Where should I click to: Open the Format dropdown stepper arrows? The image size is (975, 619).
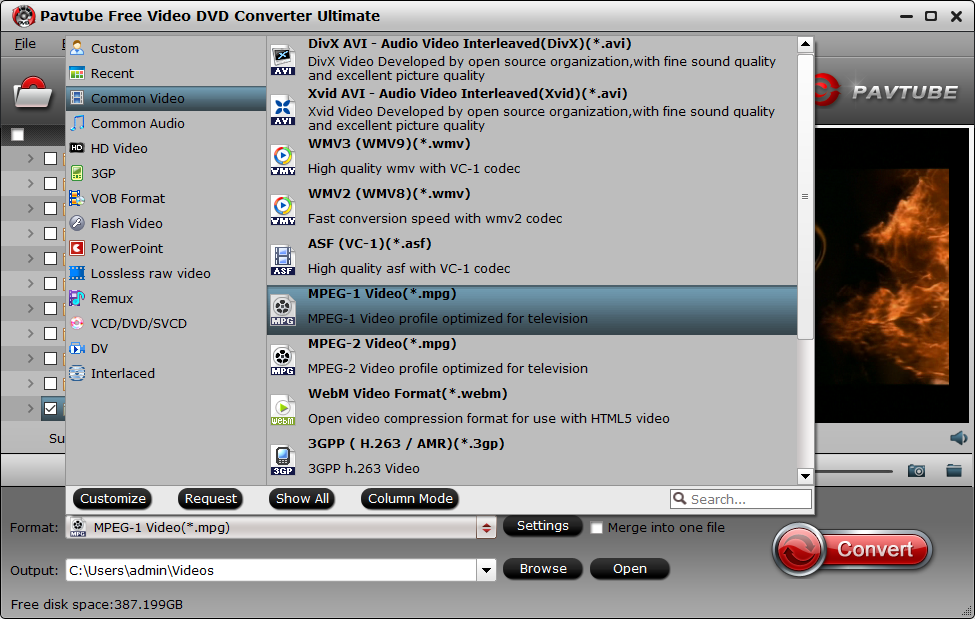point(486,528)
